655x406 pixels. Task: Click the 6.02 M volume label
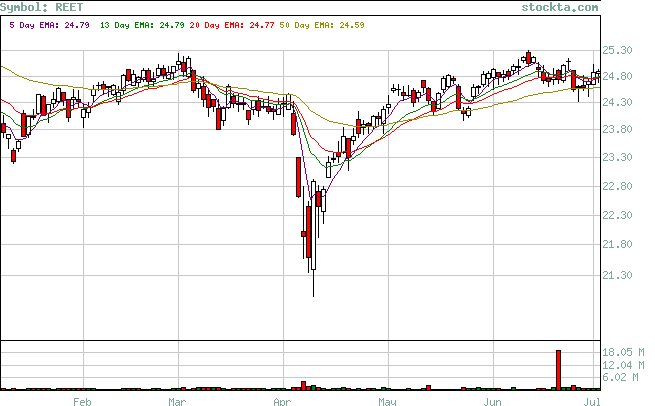click(620, 377)
